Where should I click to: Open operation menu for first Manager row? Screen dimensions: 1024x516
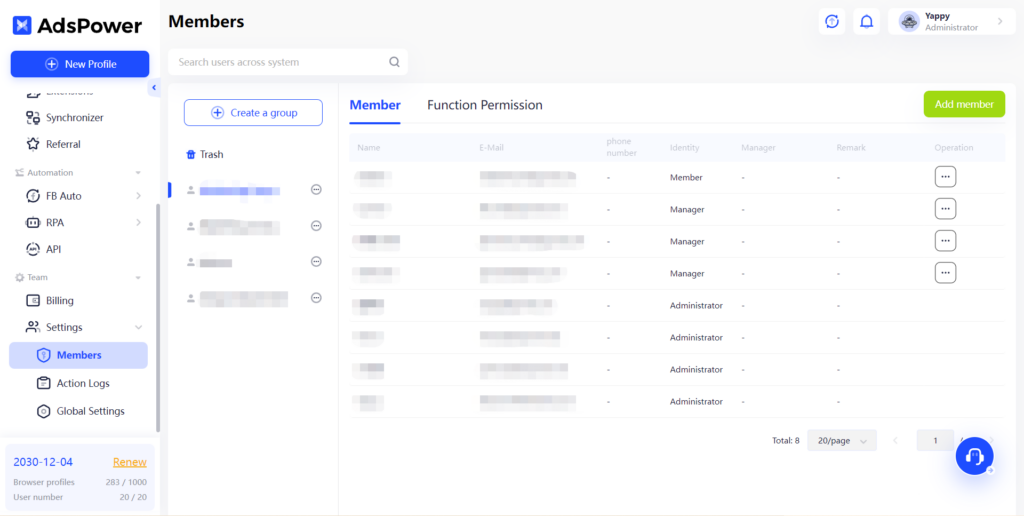point(945,209)
